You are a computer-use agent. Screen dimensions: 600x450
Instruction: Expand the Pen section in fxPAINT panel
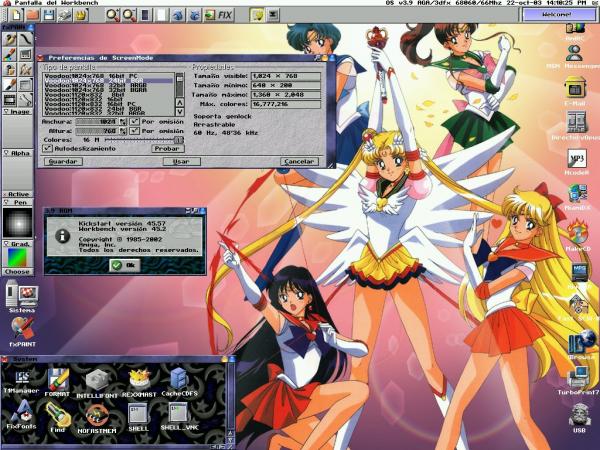[x=18, y=202]
